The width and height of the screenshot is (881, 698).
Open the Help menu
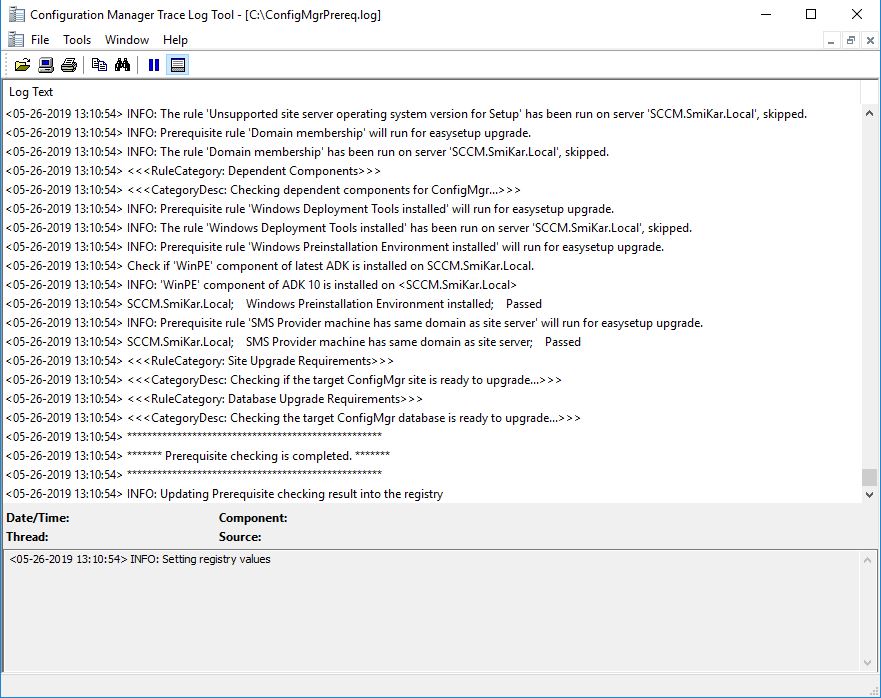pos(175,40)
